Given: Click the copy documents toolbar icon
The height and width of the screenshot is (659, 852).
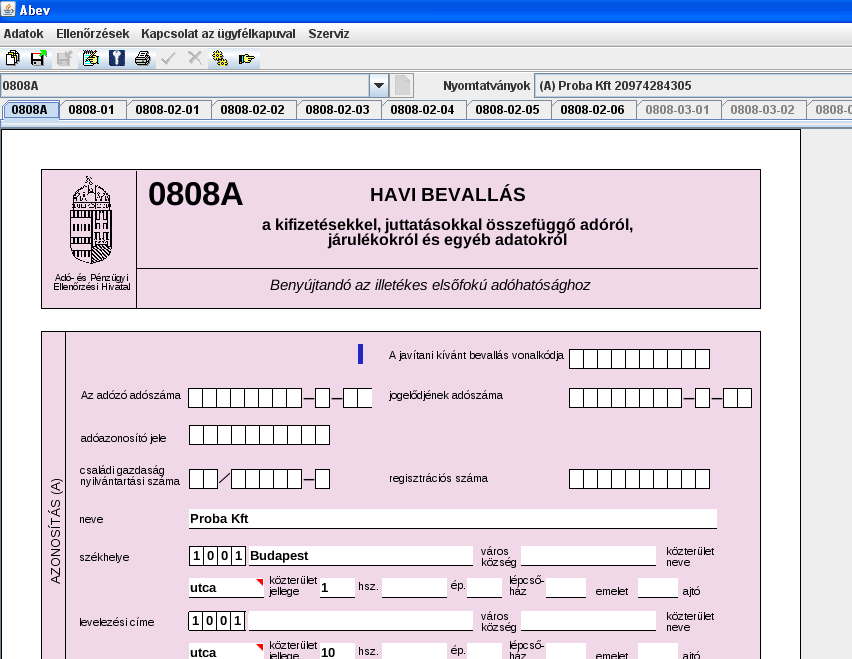Looking at the screenshot, I should click(12, 58).
